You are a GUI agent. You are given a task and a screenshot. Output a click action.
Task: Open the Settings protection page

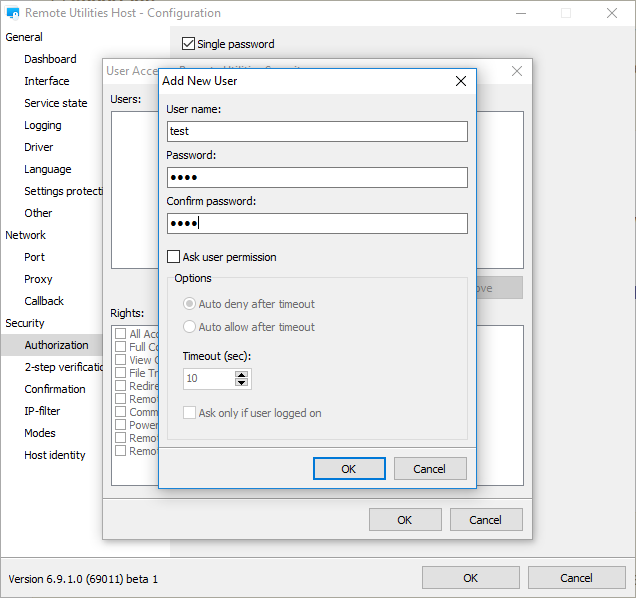coord(63,191)
